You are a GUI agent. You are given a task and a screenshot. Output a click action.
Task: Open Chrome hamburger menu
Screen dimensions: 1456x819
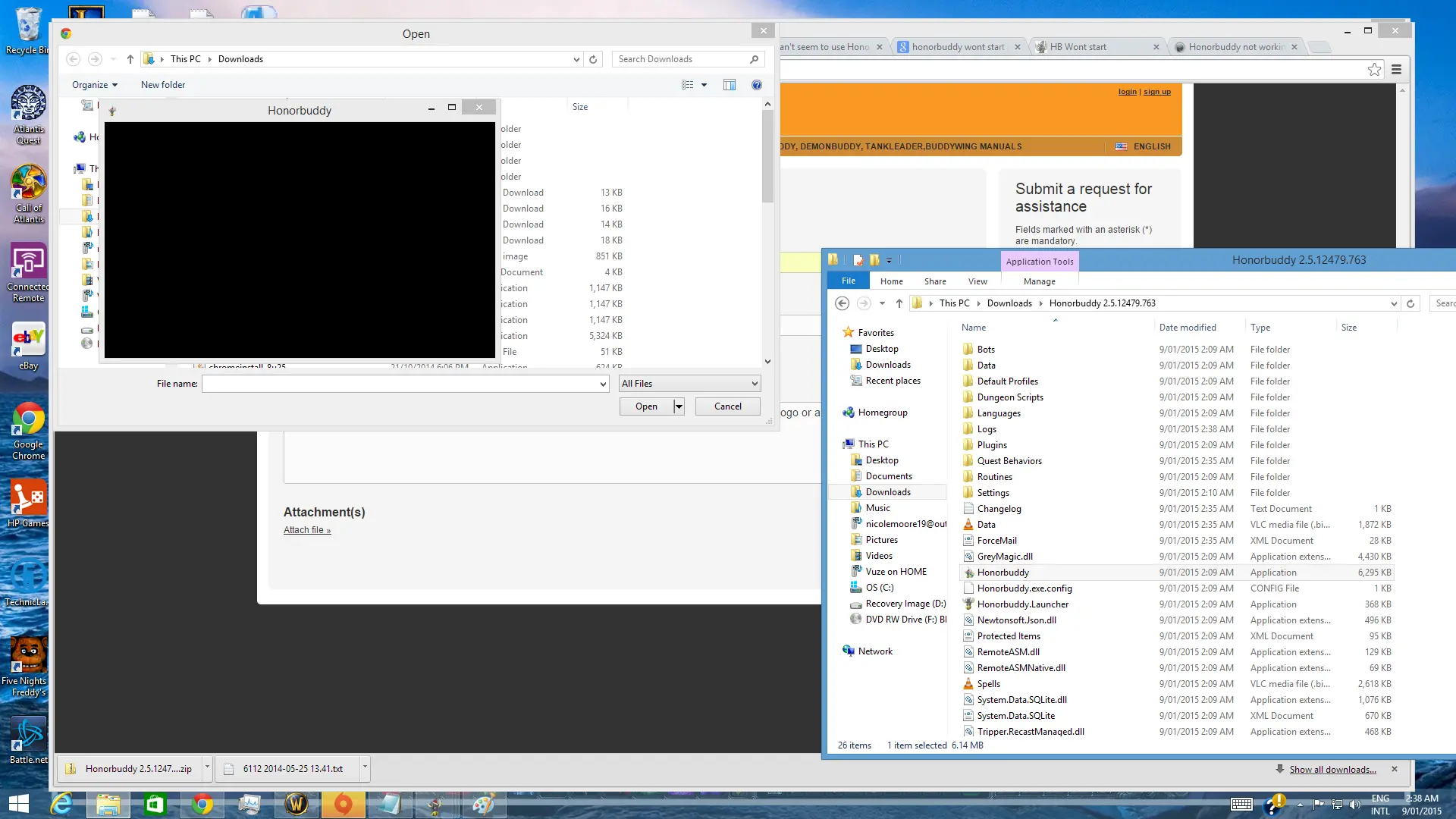[x=1396, y=70]
